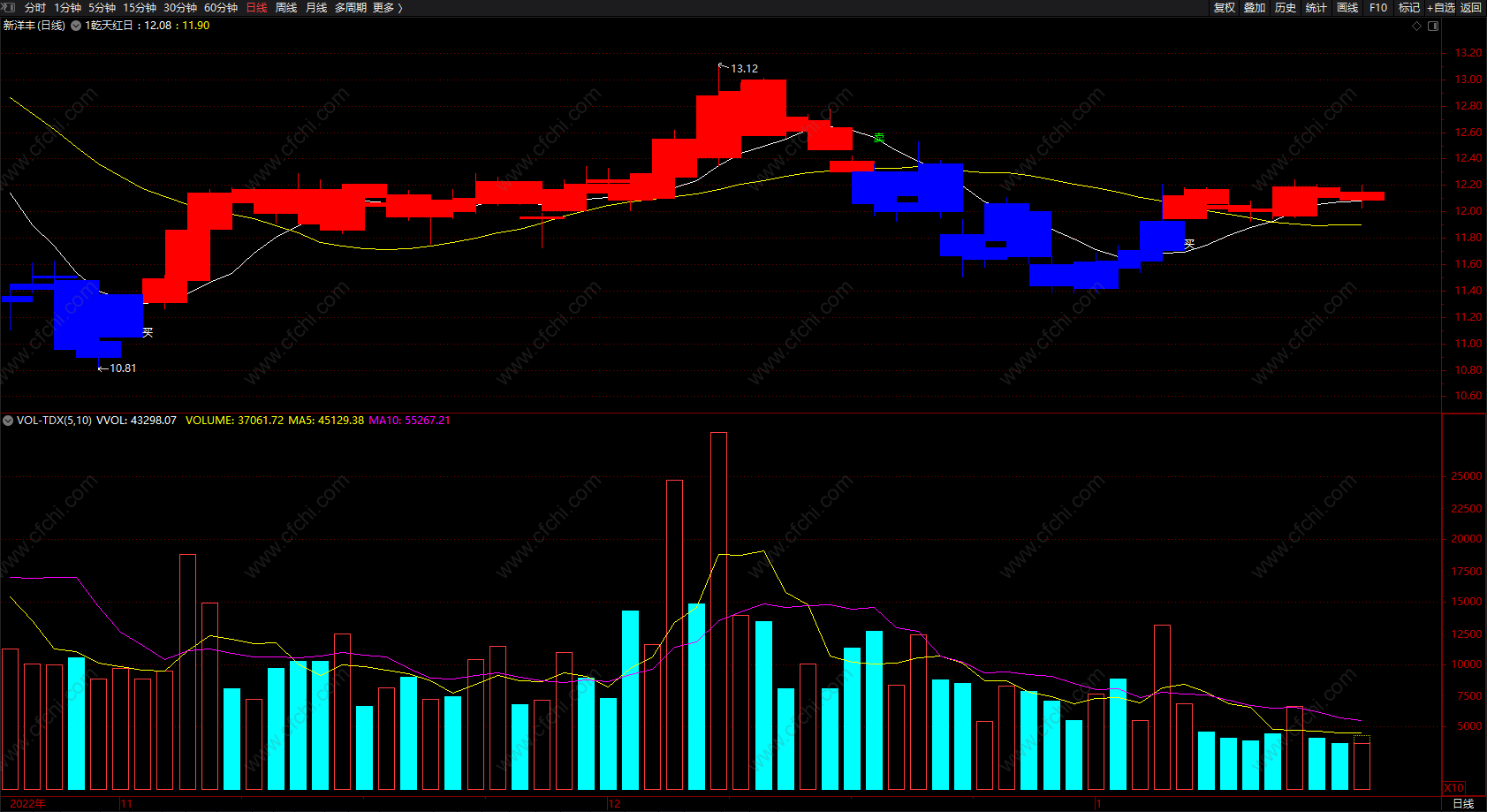Open the 历史 history button

click(1286, 8)
